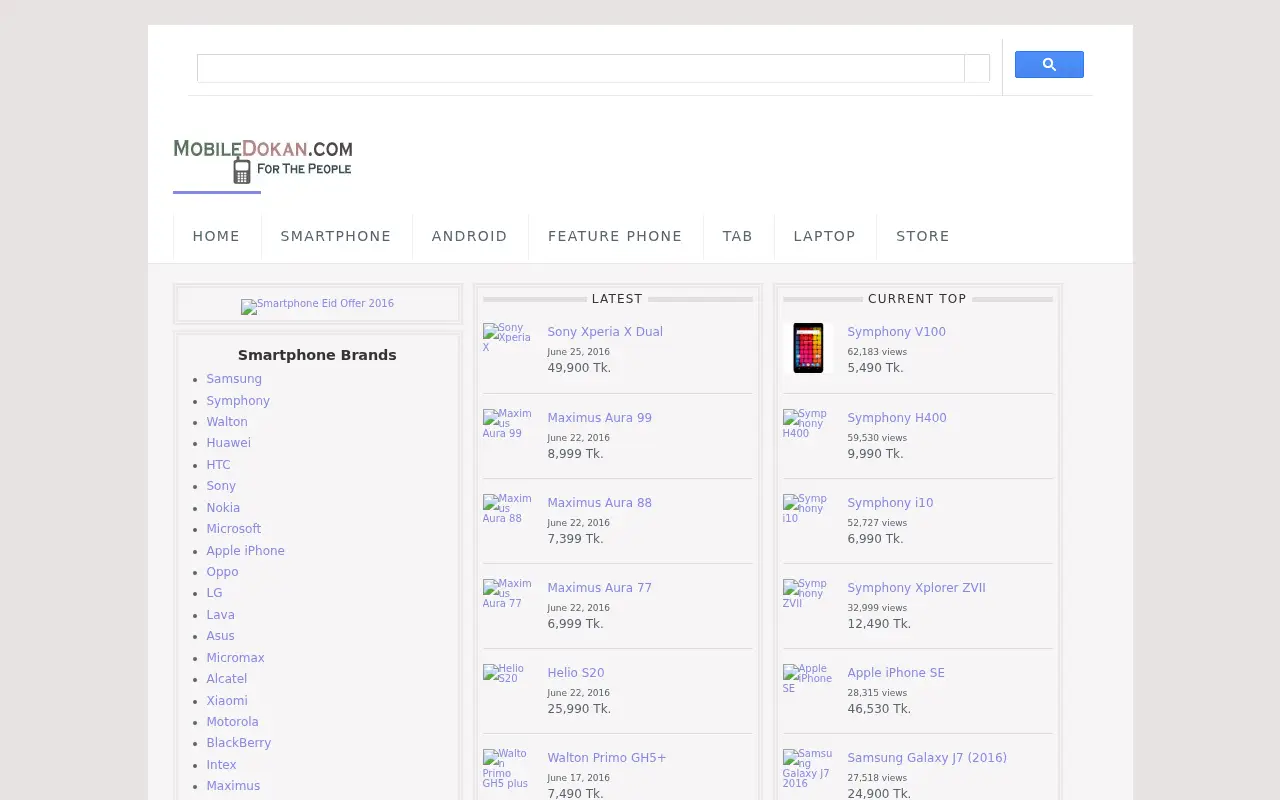1280x800 pixels.
Task: Select the Nokia brand link
Action: (x=223, y=508)
